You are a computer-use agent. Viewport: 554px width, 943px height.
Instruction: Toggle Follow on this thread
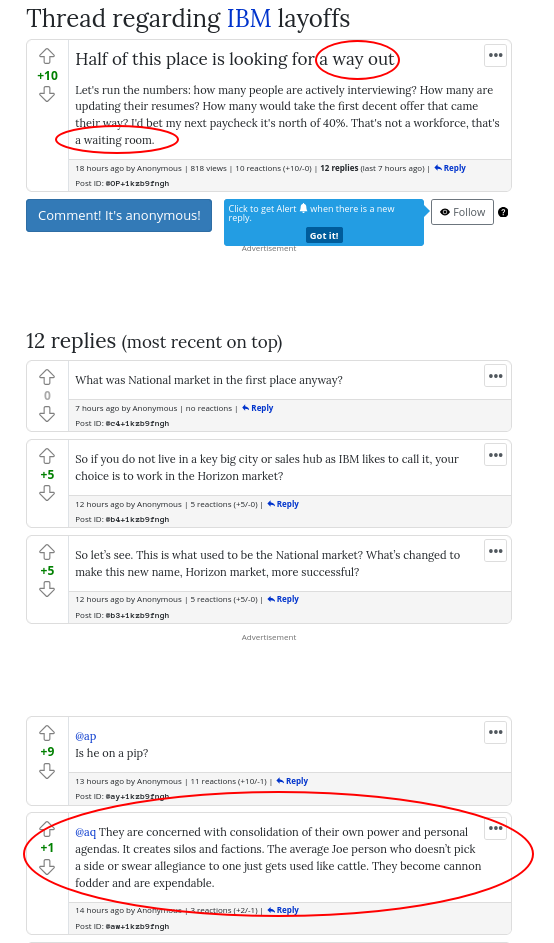click(x=462, y=212)
